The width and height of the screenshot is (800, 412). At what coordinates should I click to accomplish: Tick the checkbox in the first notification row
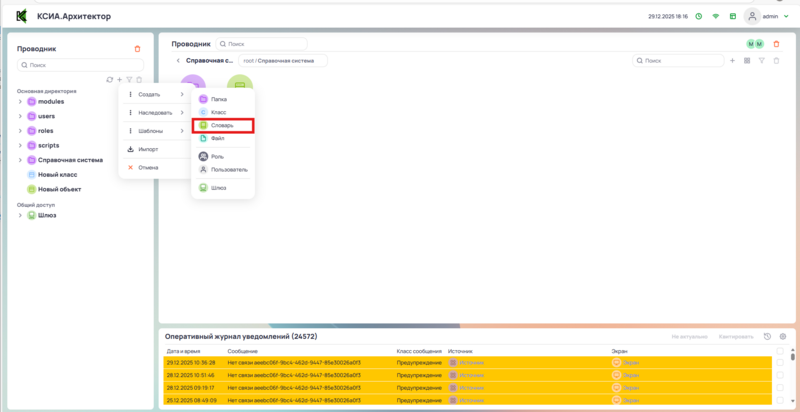(780, 362)
